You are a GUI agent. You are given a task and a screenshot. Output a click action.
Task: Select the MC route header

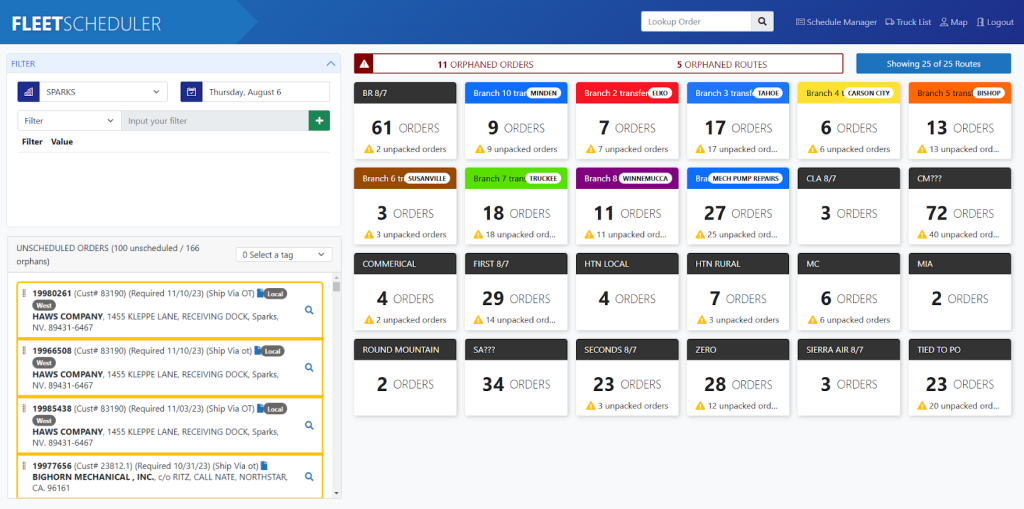coord(849,264)
